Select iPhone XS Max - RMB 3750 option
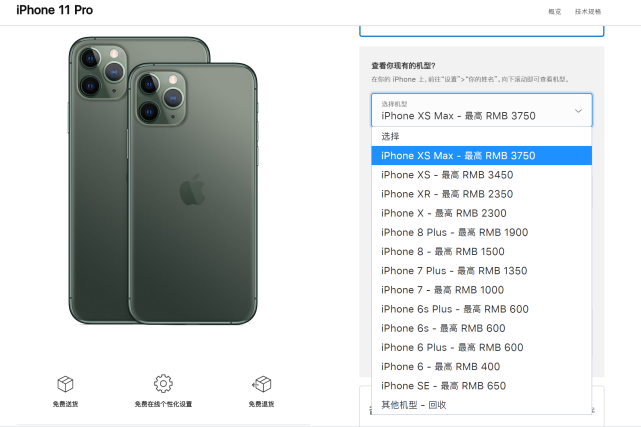 click(x=482, y=156)
